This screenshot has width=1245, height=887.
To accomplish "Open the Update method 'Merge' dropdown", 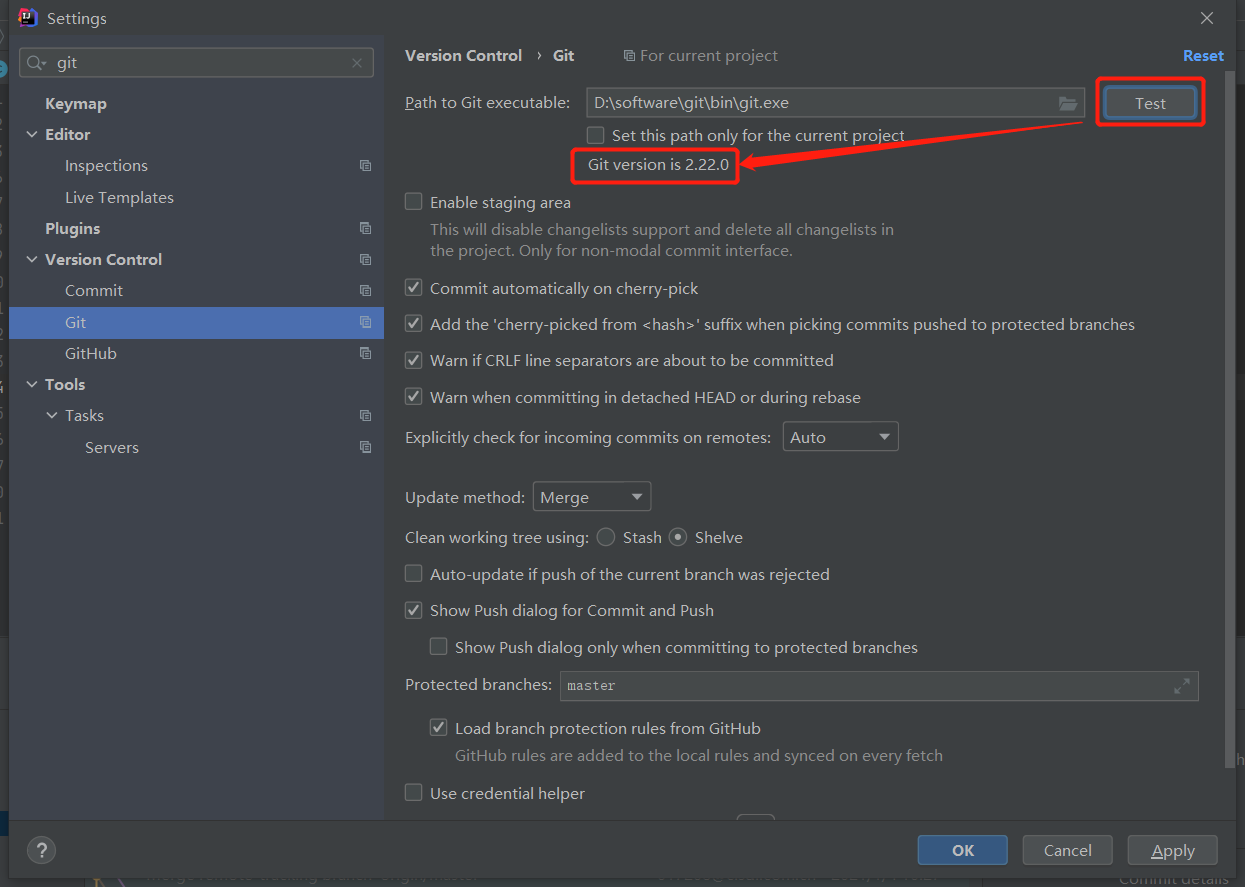I will click(x=592, y=497).
